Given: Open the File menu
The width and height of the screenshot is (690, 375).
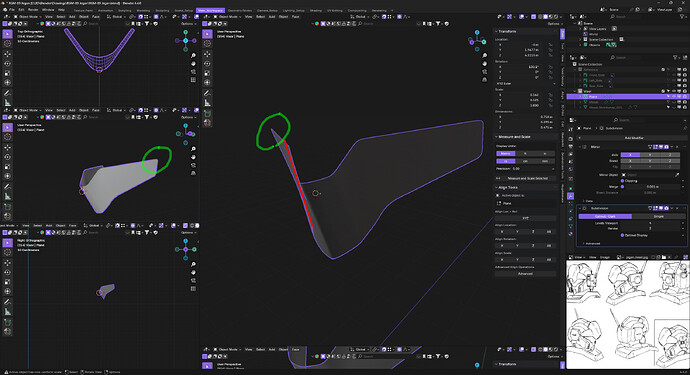Looking at the screenshot, I should pos(12,10).
